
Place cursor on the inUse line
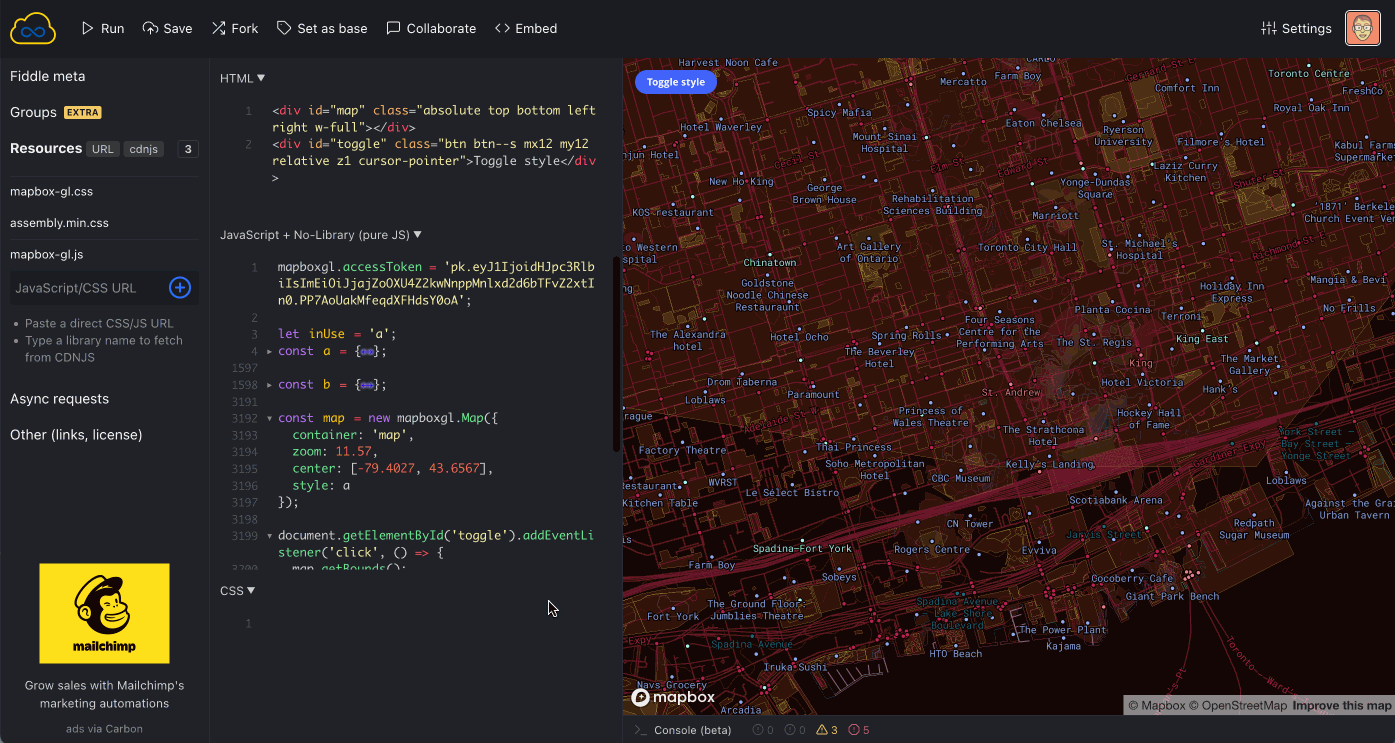(337, 334)
